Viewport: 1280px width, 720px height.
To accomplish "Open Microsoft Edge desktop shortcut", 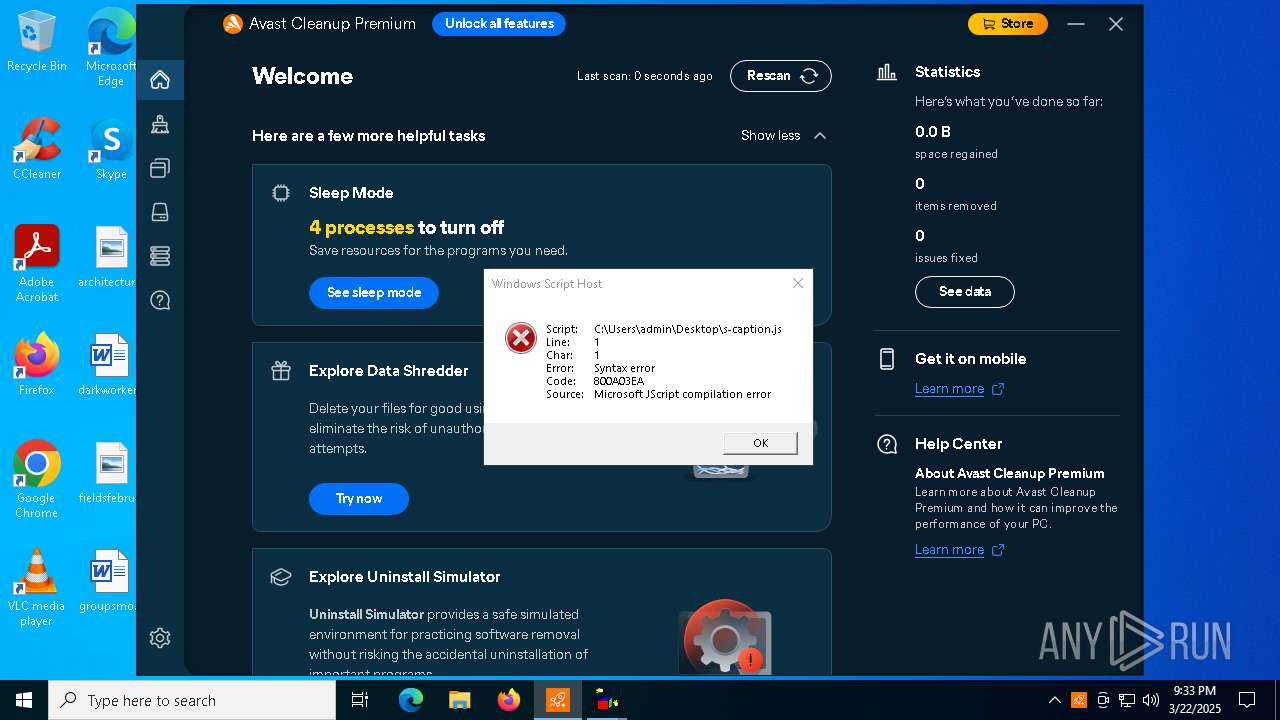I will coord(111,48).
